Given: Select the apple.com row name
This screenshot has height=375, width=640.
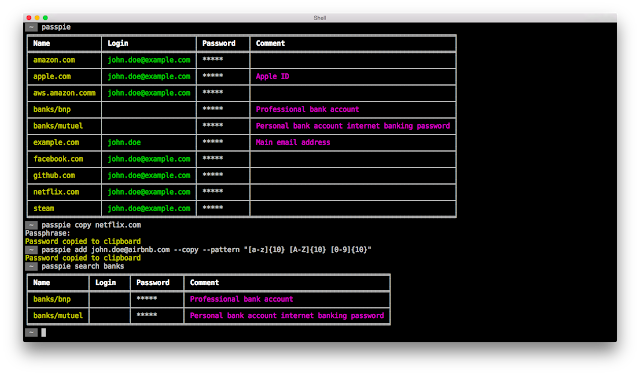Looking at the screenshot, I should [52, 77].
